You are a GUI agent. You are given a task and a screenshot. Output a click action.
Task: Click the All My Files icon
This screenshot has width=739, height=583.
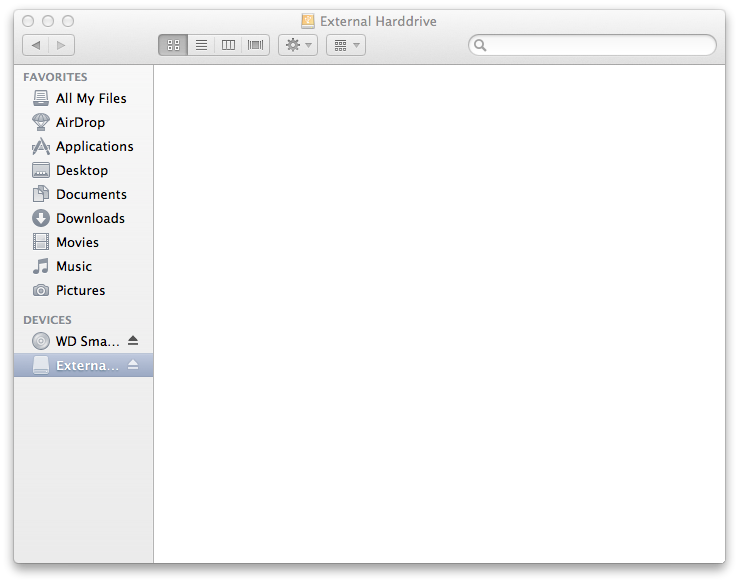point(41,98)
